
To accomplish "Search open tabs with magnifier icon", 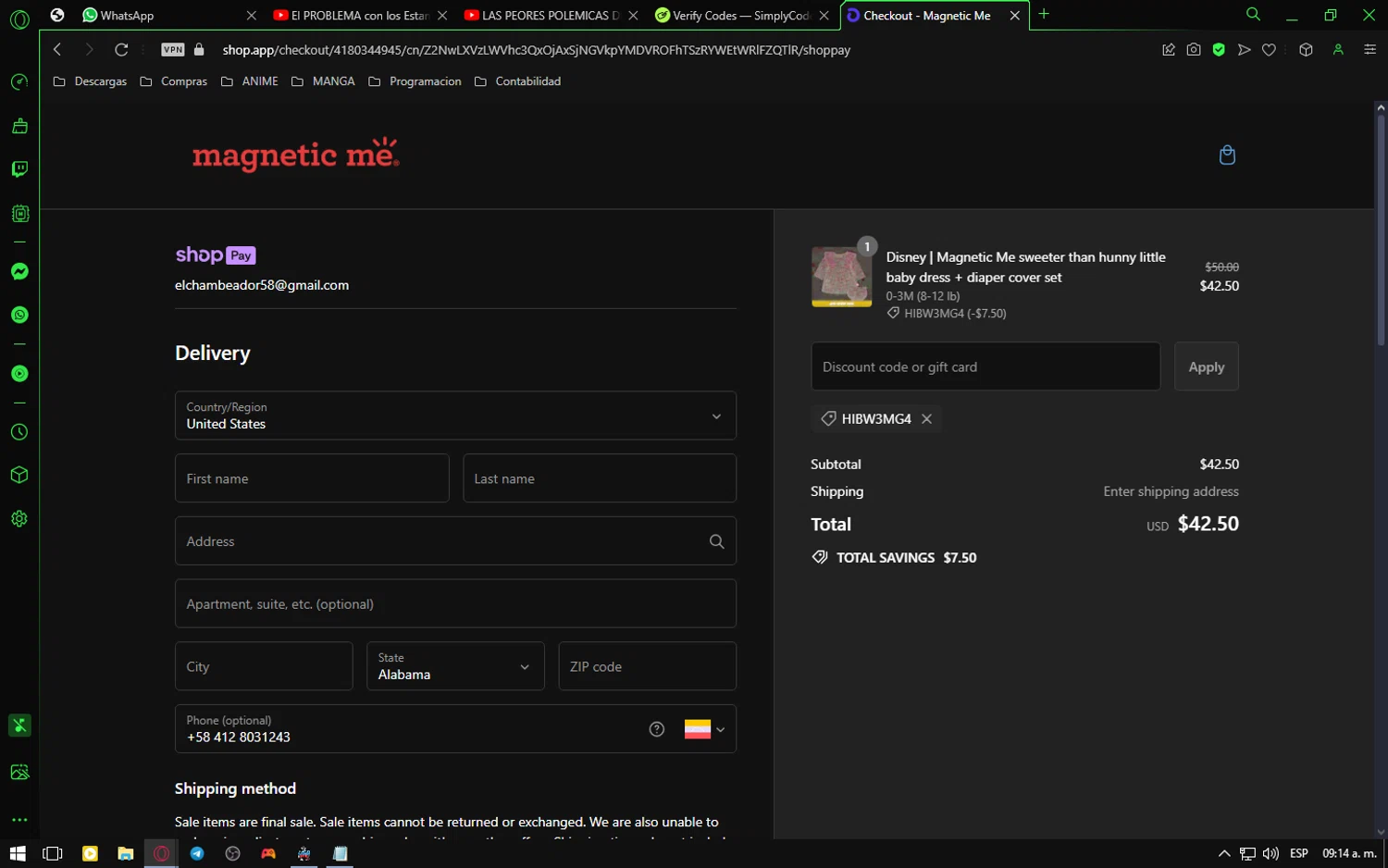I will point(1253,15).
